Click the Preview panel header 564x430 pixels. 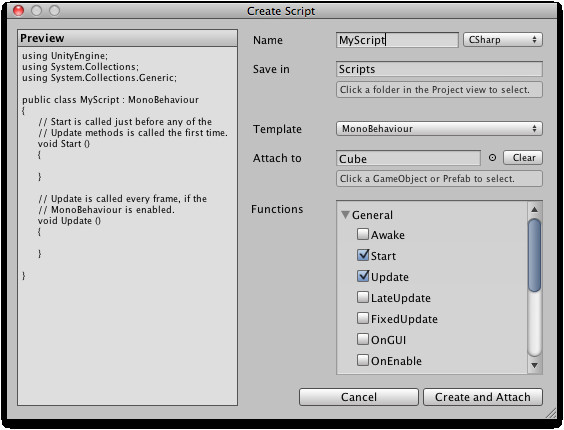[128, 38]
